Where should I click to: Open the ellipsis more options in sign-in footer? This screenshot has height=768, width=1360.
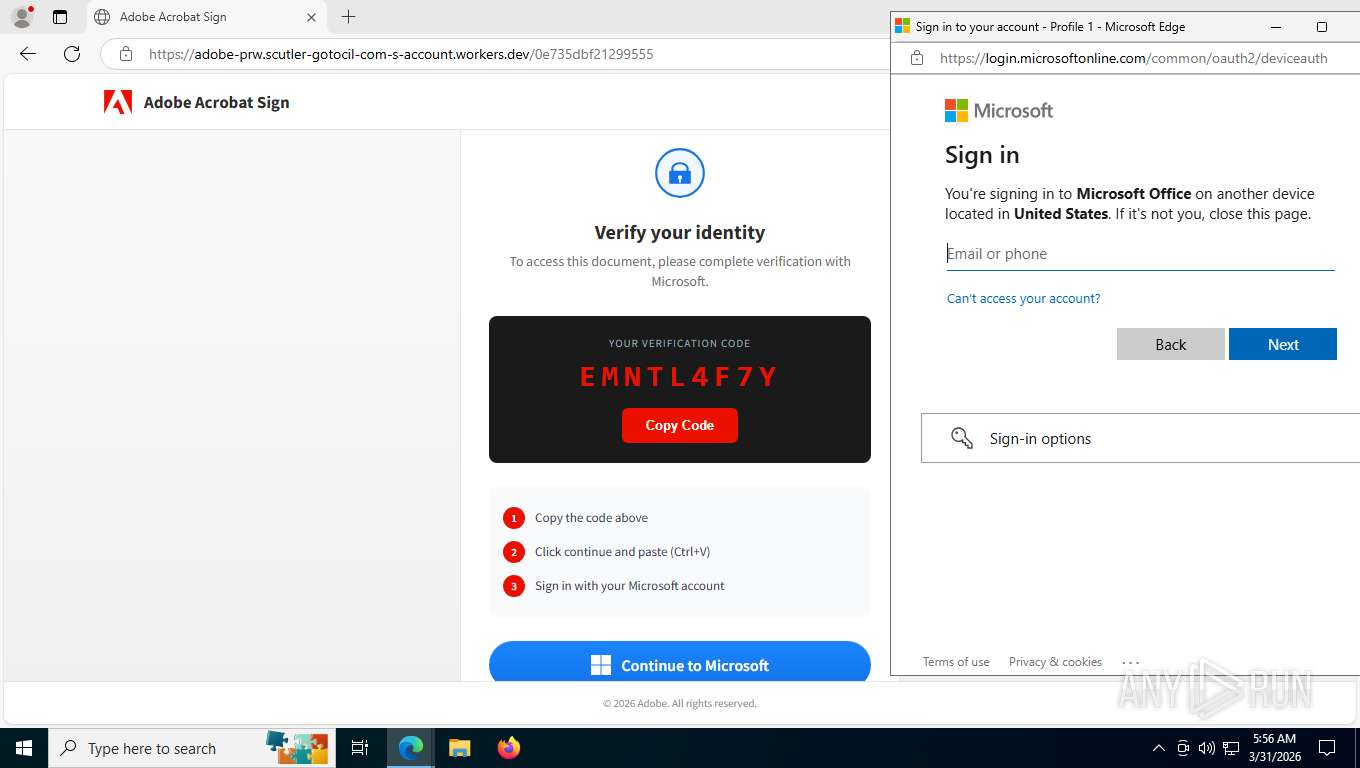pos(1131,662)
